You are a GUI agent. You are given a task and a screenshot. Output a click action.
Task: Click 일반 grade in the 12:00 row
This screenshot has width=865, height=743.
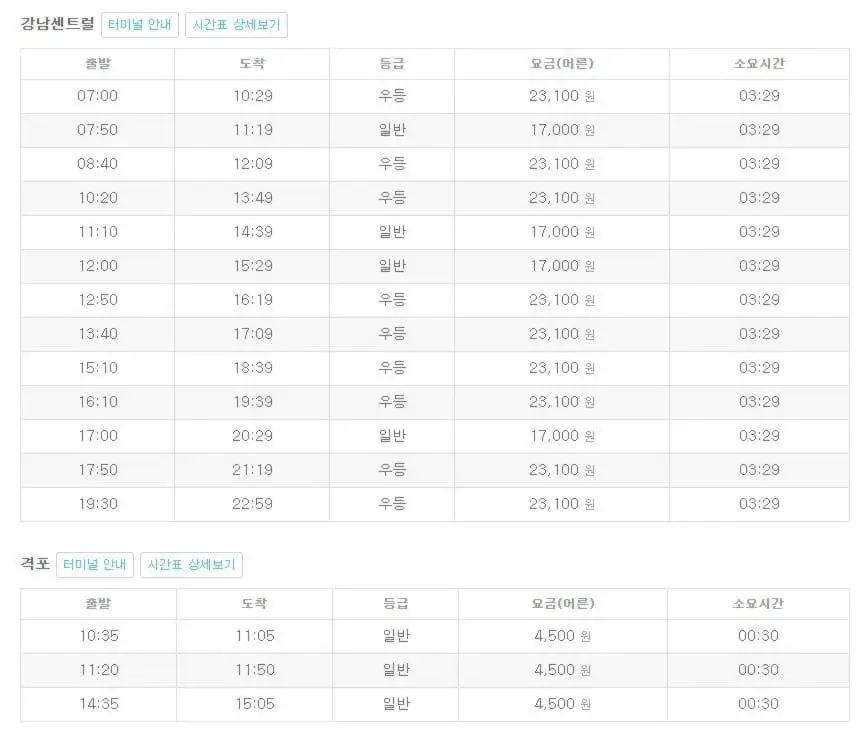click(392, 266)
